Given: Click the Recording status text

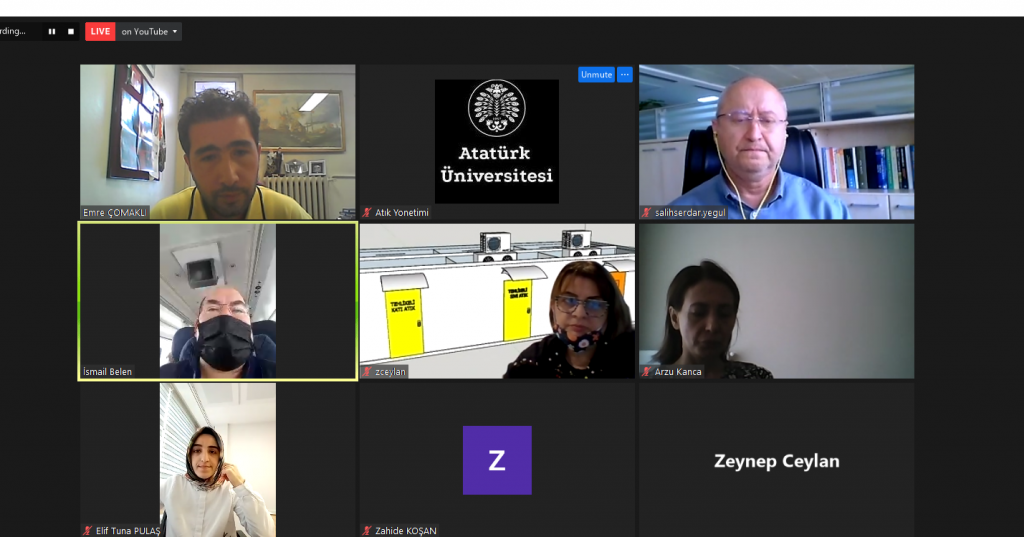Looking at the screenshot, I should click(12, 31).
